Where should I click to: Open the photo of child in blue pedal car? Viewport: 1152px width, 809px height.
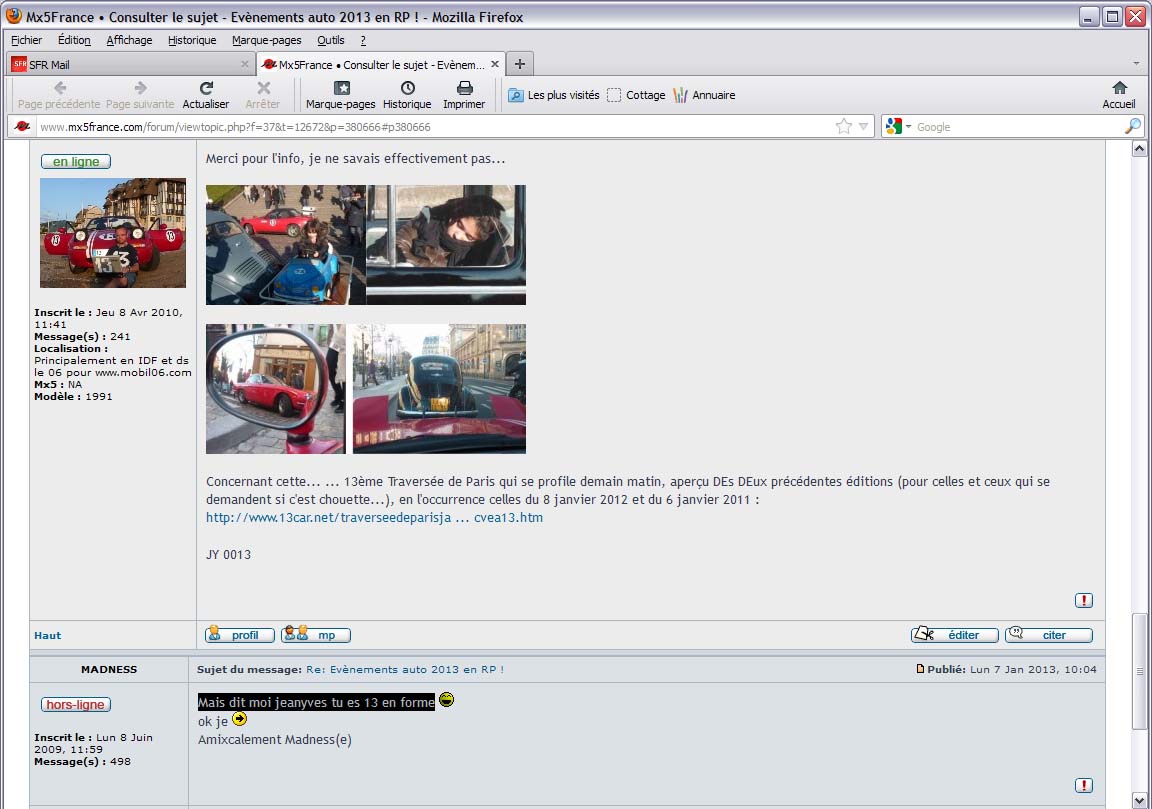(x=285, y=245)
